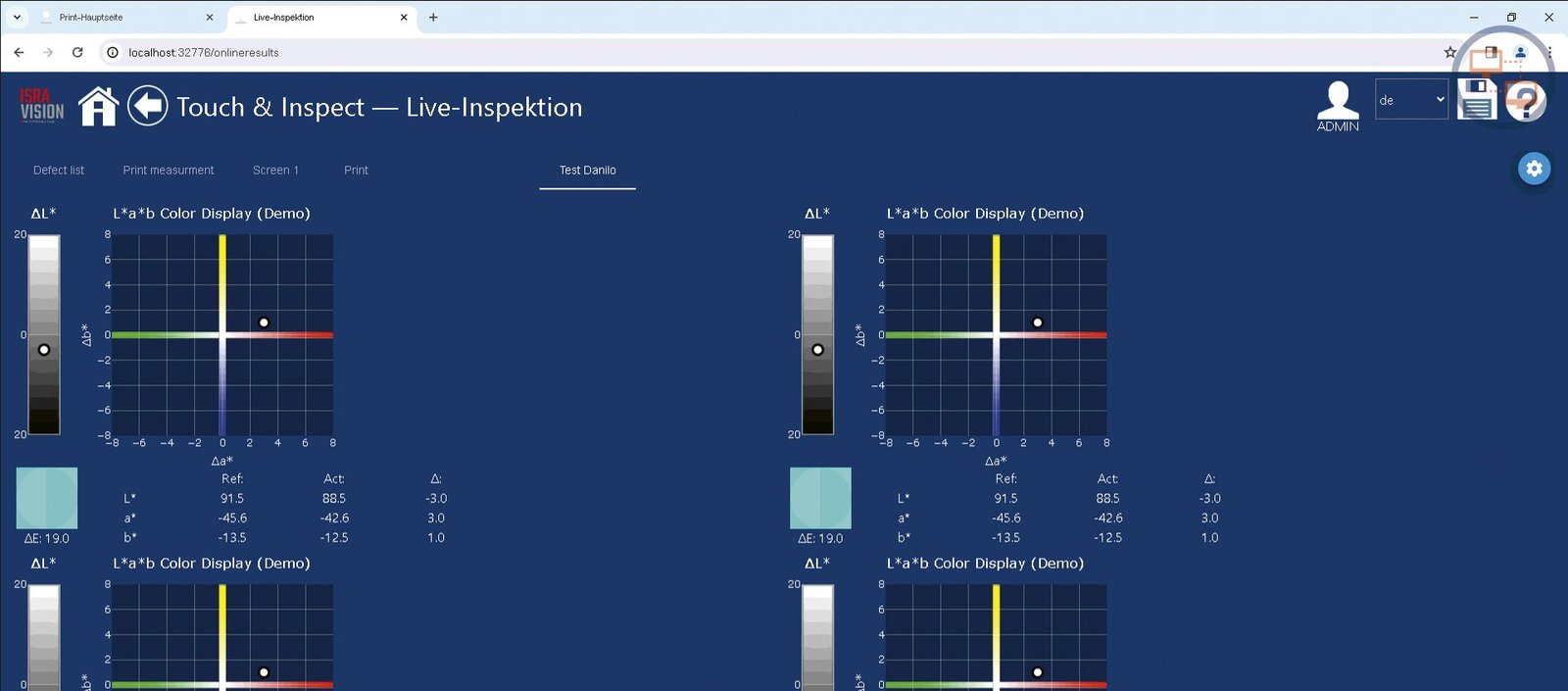
Task: Open the ADMIN user account icon
Action: tap(1338, 107)
